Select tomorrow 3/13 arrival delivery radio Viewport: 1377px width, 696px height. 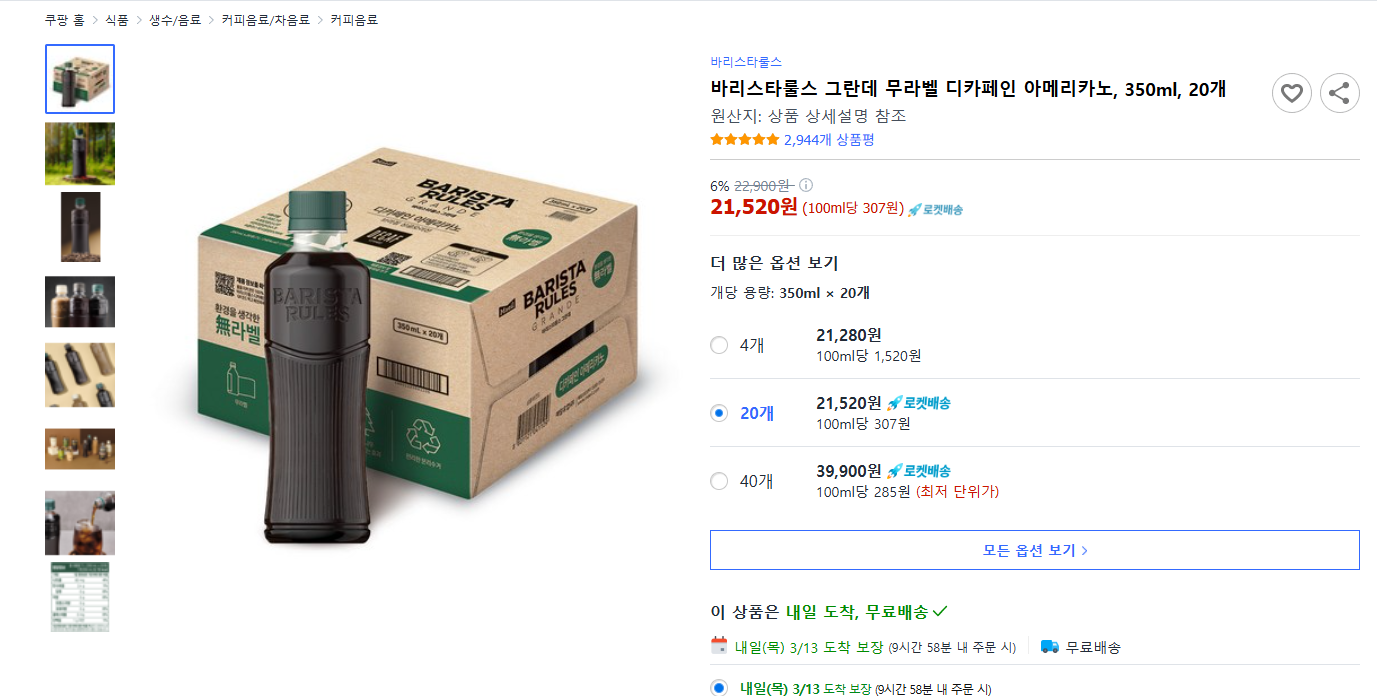tap(719, 688)
